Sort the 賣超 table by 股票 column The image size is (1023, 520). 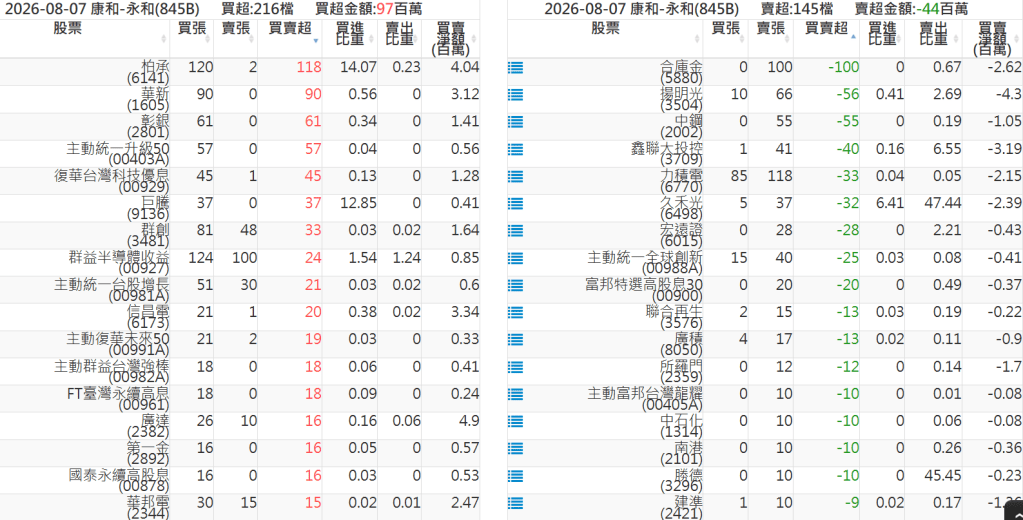pos(605,38)
